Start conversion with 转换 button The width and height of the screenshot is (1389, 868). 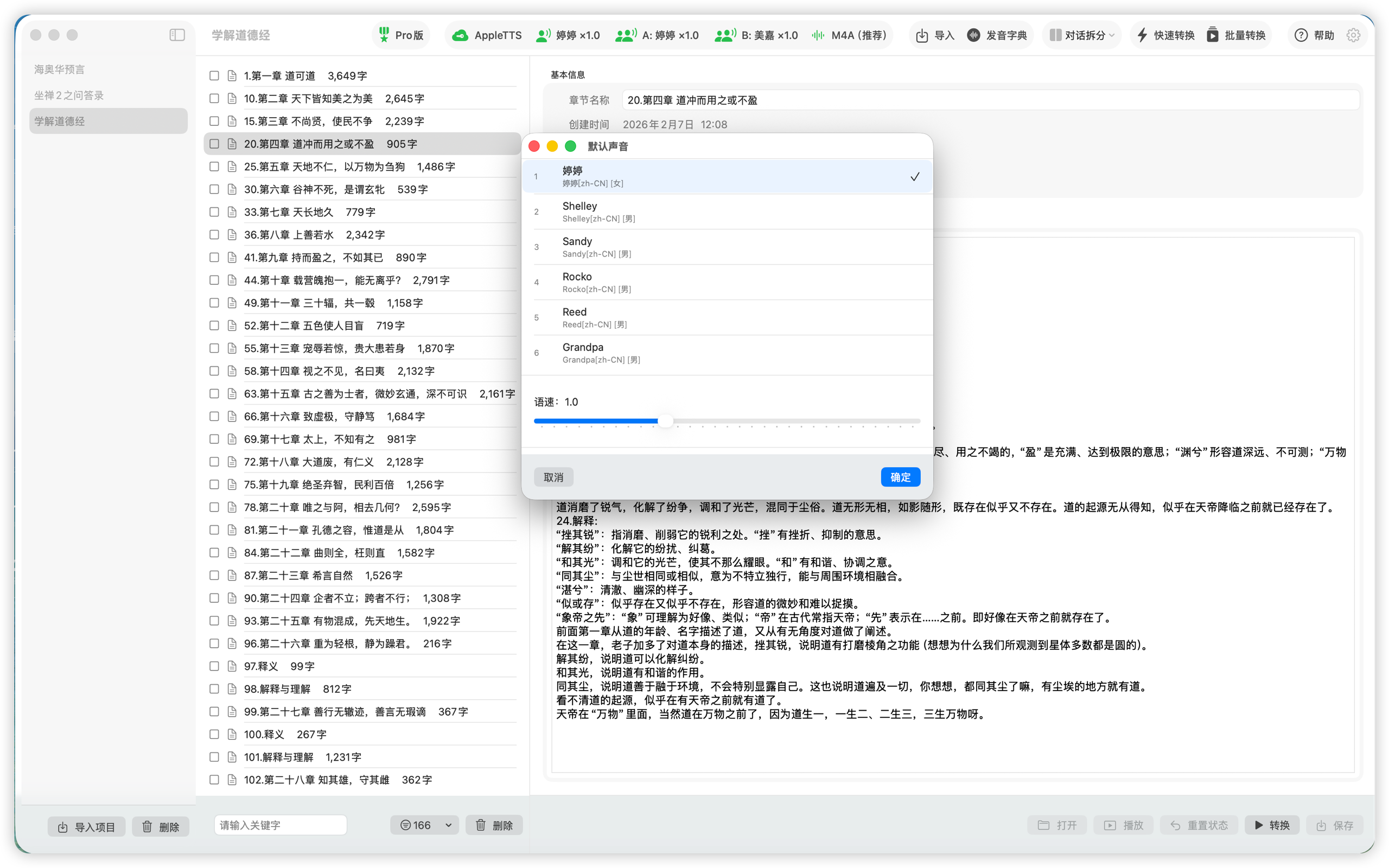point(1272,825)
